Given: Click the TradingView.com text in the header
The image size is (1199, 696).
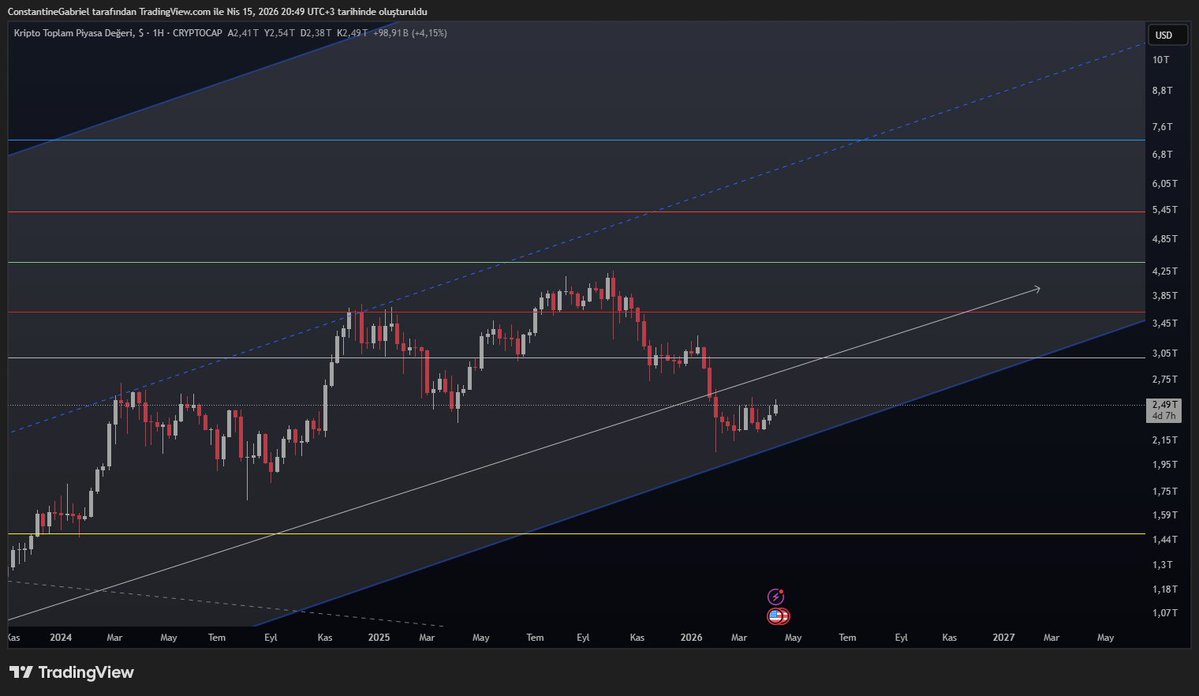Looking at the screenshot, I should click(175, 11).
